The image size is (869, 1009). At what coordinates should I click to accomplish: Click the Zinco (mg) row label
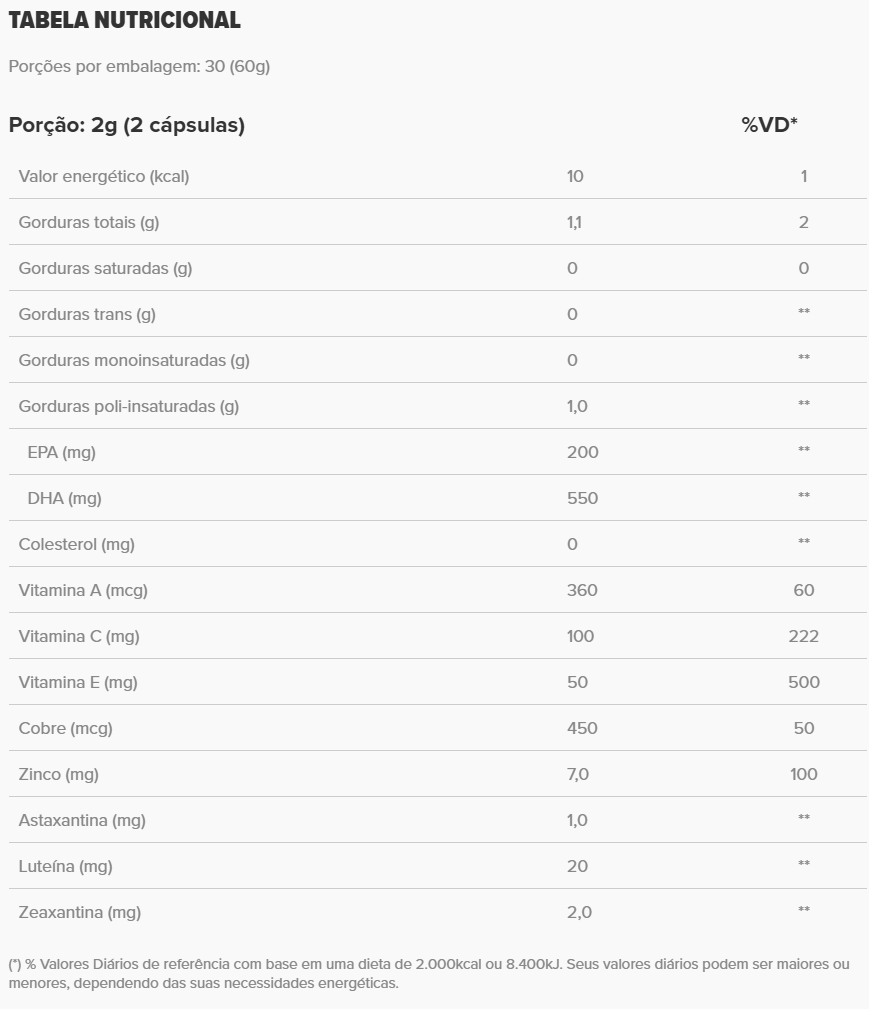tap(59, 775)
